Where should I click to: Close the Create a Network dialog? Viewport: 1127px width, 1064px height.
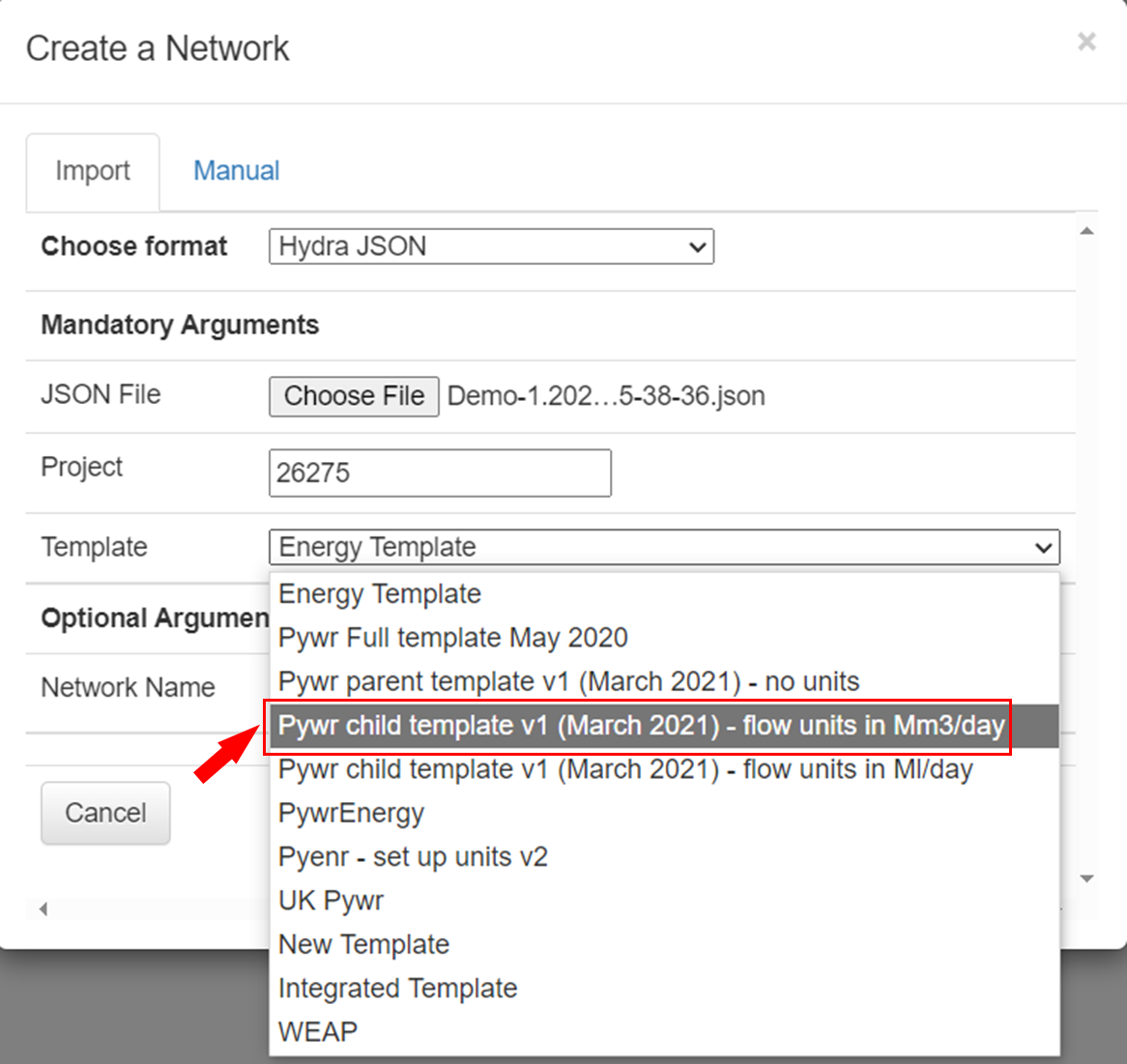click(1086, 42)
